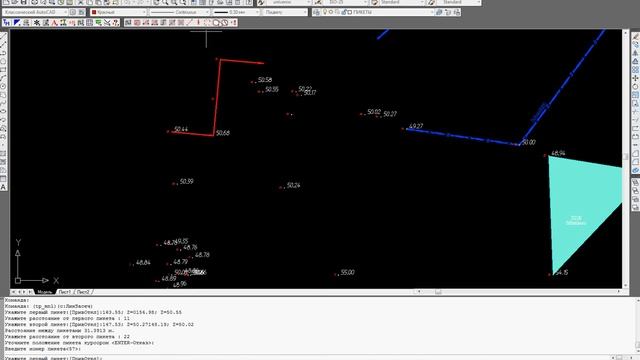Switch to the Лист1 layout tab
This screenshot has height=360, width=640.
65,292
